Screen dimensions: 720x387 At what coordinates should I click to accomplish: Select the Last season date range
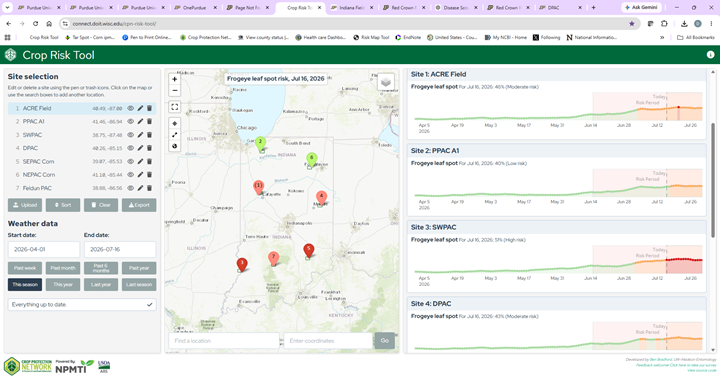tap(139, 285)
